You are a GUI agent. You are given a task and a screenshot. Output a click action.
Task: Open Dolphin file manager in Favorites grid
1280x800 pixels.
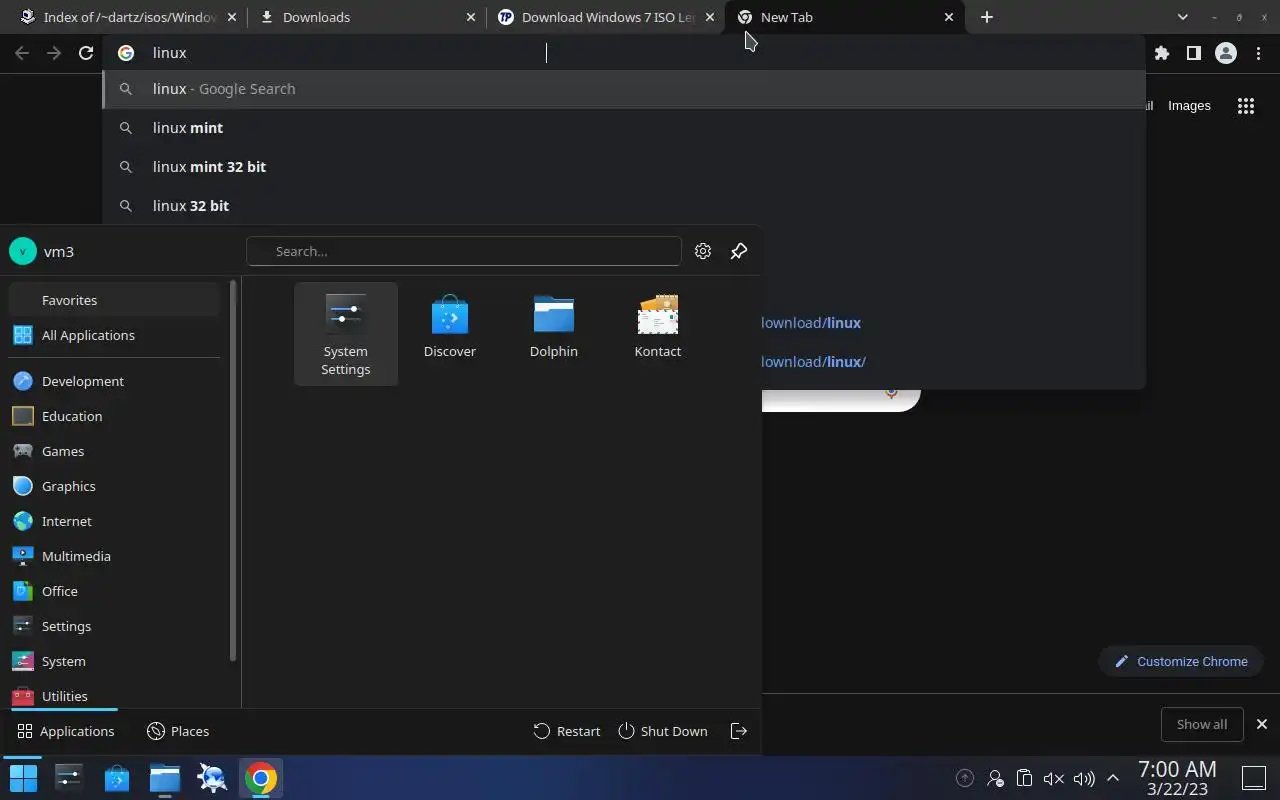click(x=554, y=326)
